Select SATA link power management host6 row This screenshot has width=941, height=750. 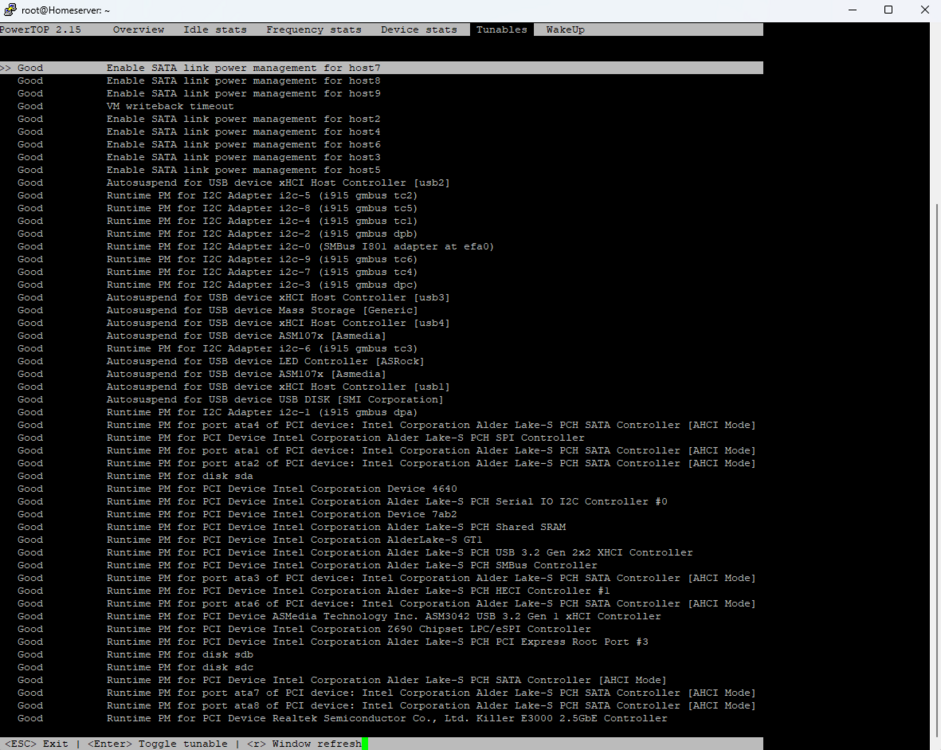[199, 145]
